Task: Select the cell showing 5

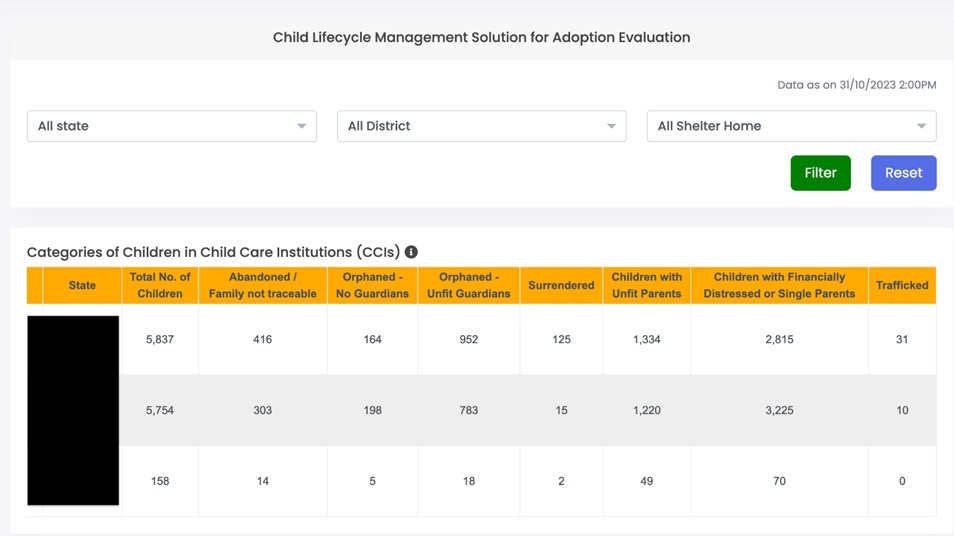Action: point(372,481)
